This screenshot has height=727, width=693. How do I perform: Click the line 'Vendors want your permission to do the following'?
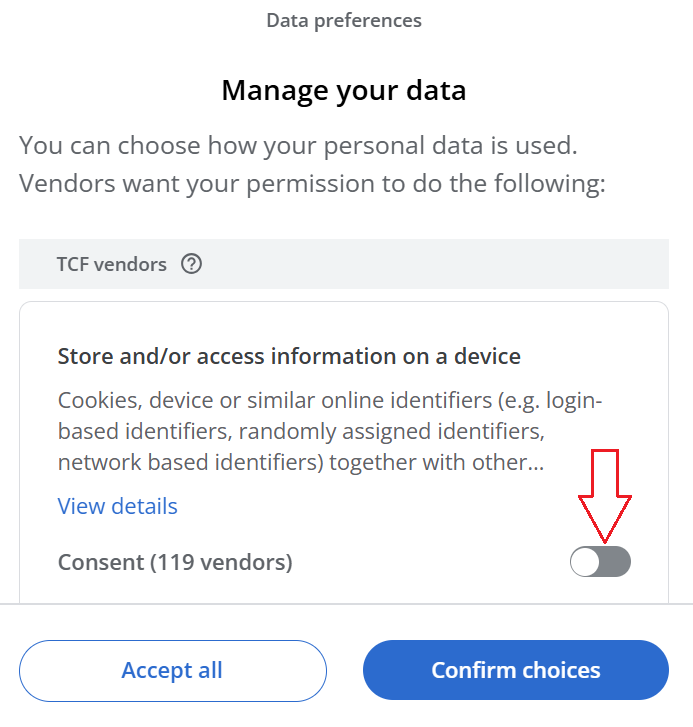312,185
